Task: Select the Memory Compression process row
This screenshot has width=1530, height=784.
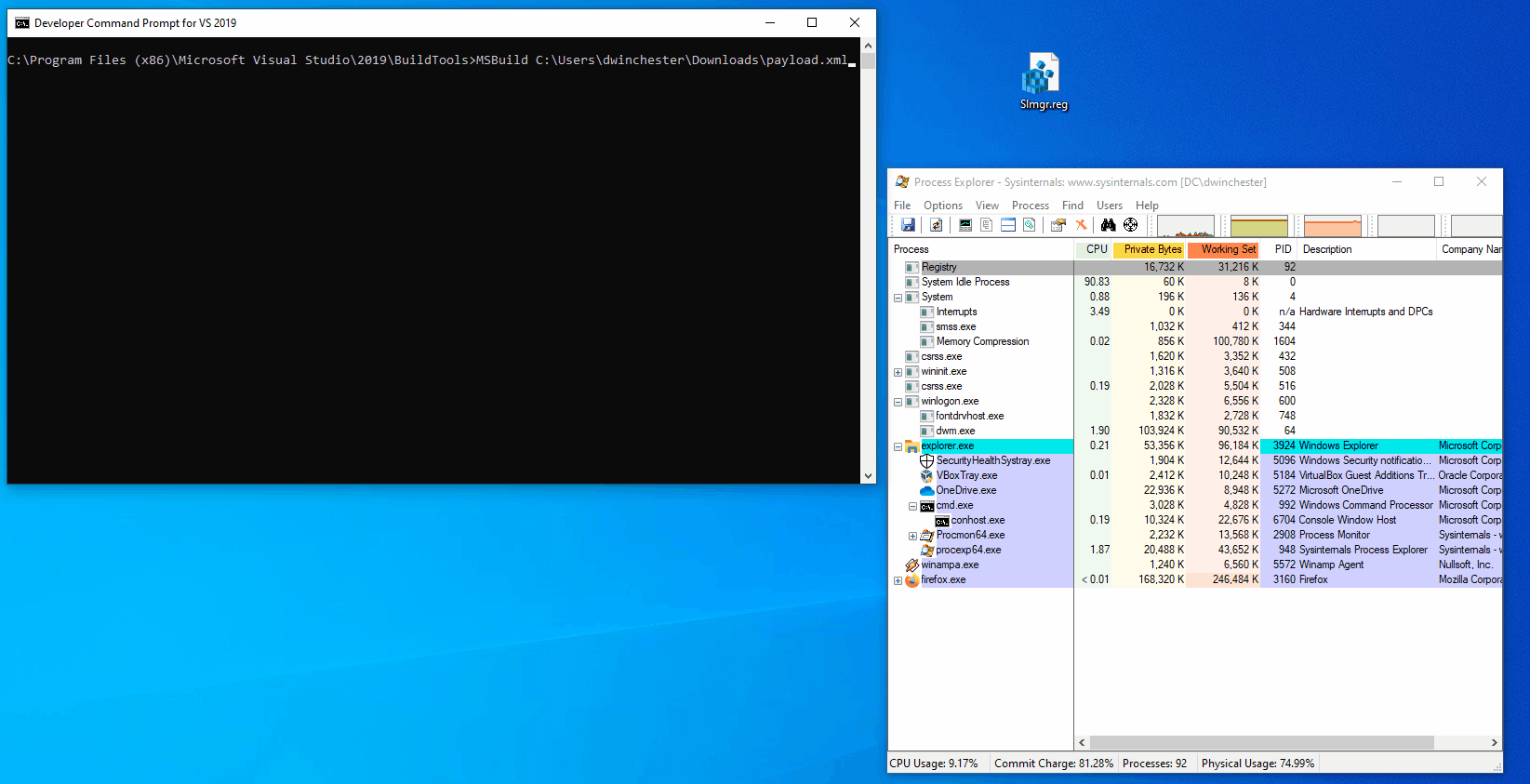Action: pyautogui.click(x=1195, y=341)
